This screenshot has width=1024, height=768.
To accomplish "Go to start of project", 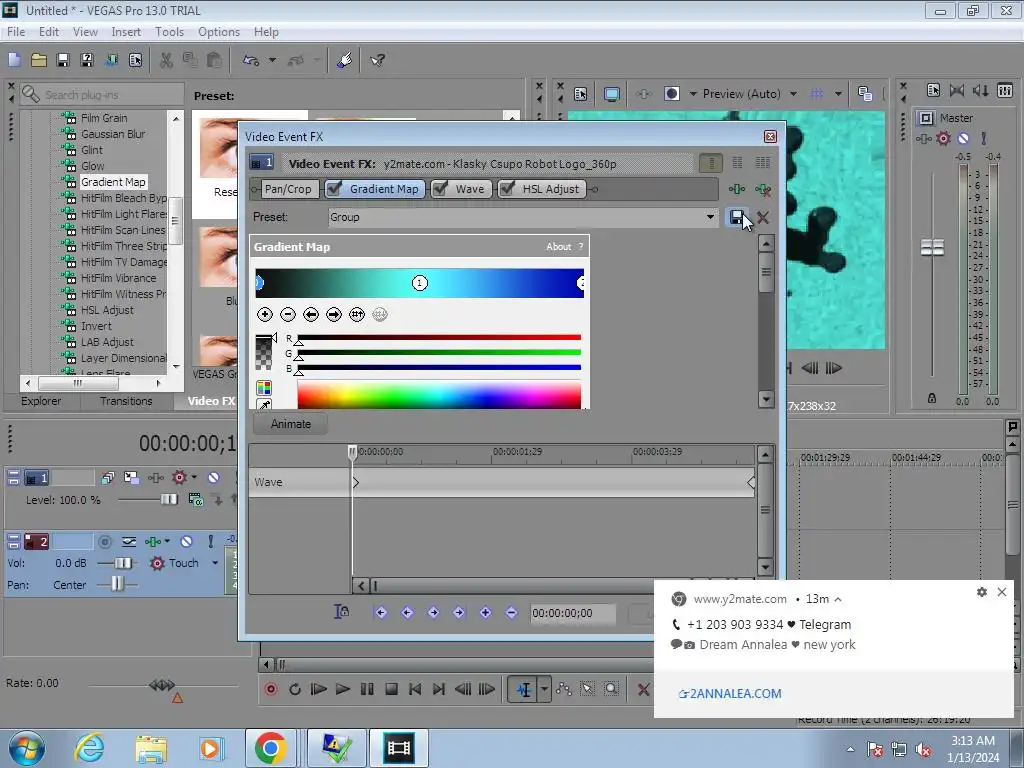I will pyautogui.click(x=415, y=689).
